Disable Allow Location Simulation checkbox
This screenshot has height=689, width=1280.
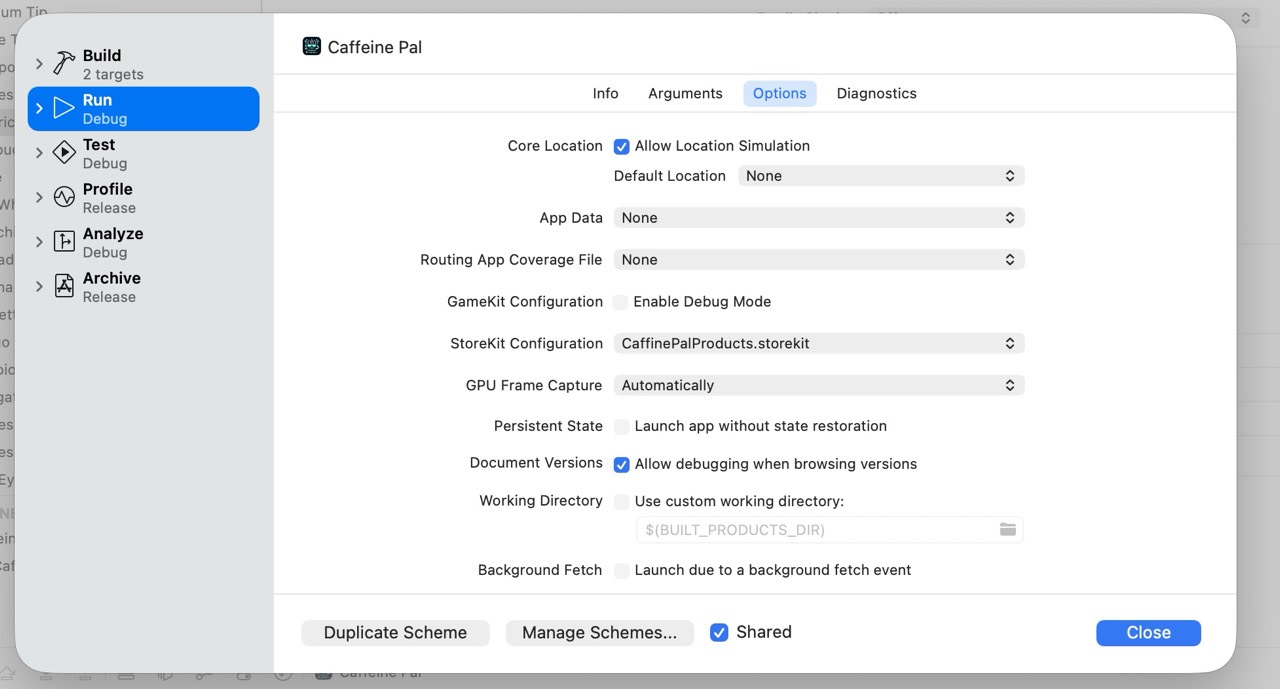click(622, 147)
